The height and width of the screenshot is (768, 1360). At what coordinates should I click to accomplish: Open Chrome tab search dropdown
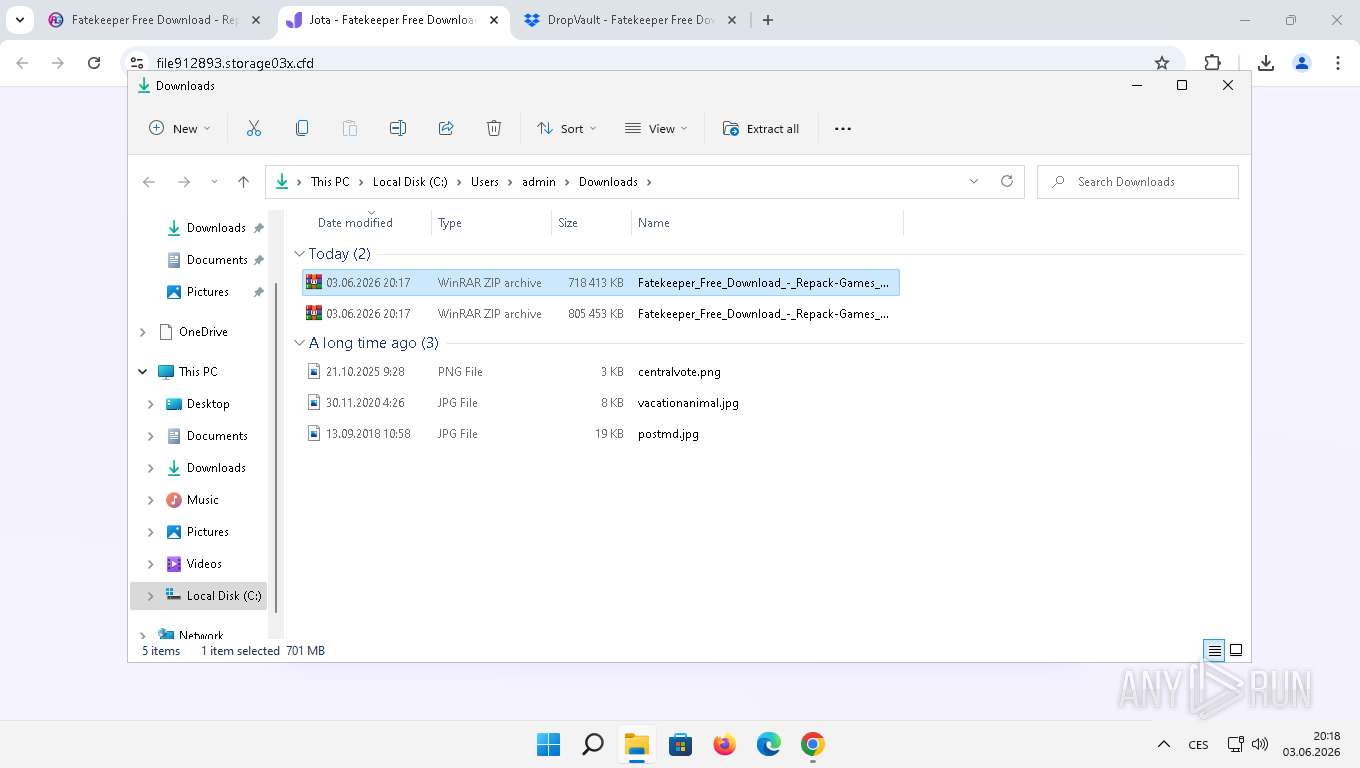pyautogui.click(x=20, y=20)
